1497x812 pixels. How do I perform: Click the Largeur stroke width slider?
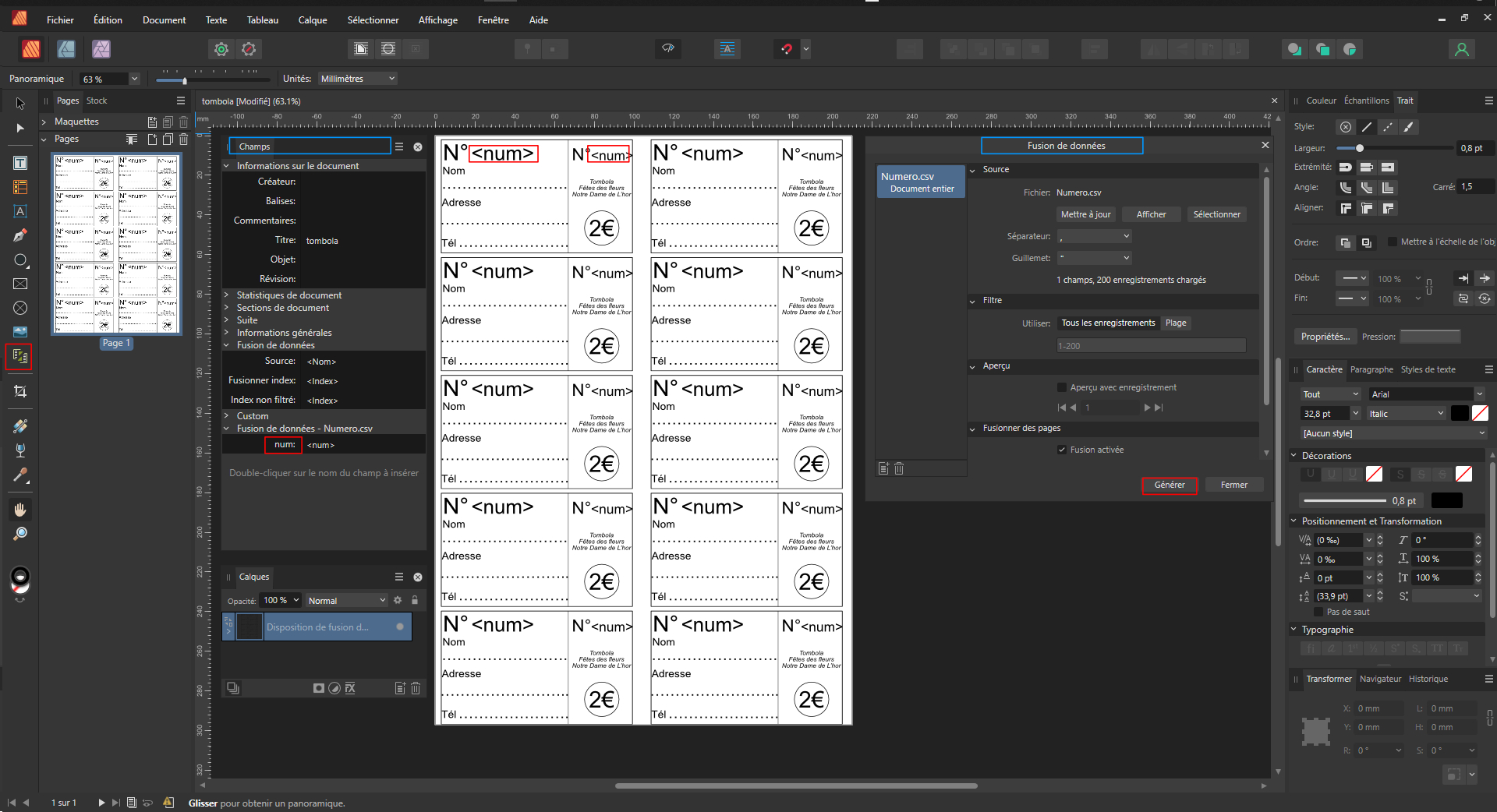pos(1394,148)
